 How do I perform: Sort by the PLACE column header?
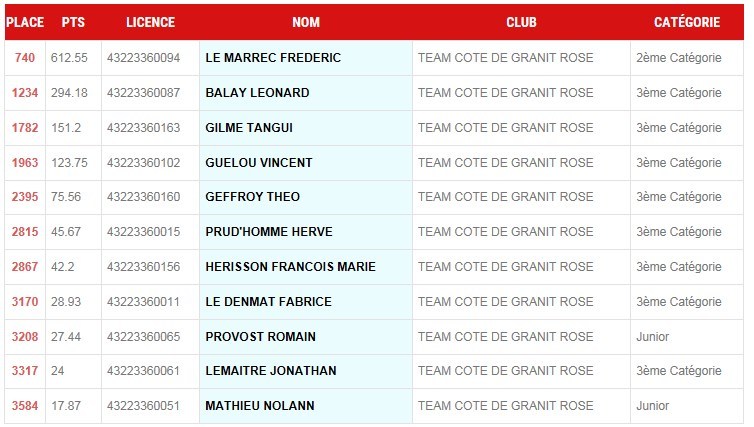click(x=25, y=22)
